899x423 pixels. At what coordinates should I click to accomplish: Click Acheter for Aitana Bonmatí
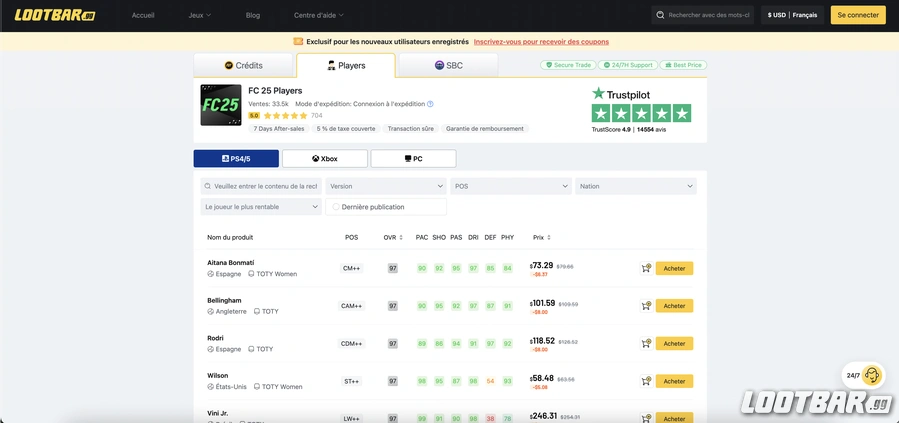(674, 268)
